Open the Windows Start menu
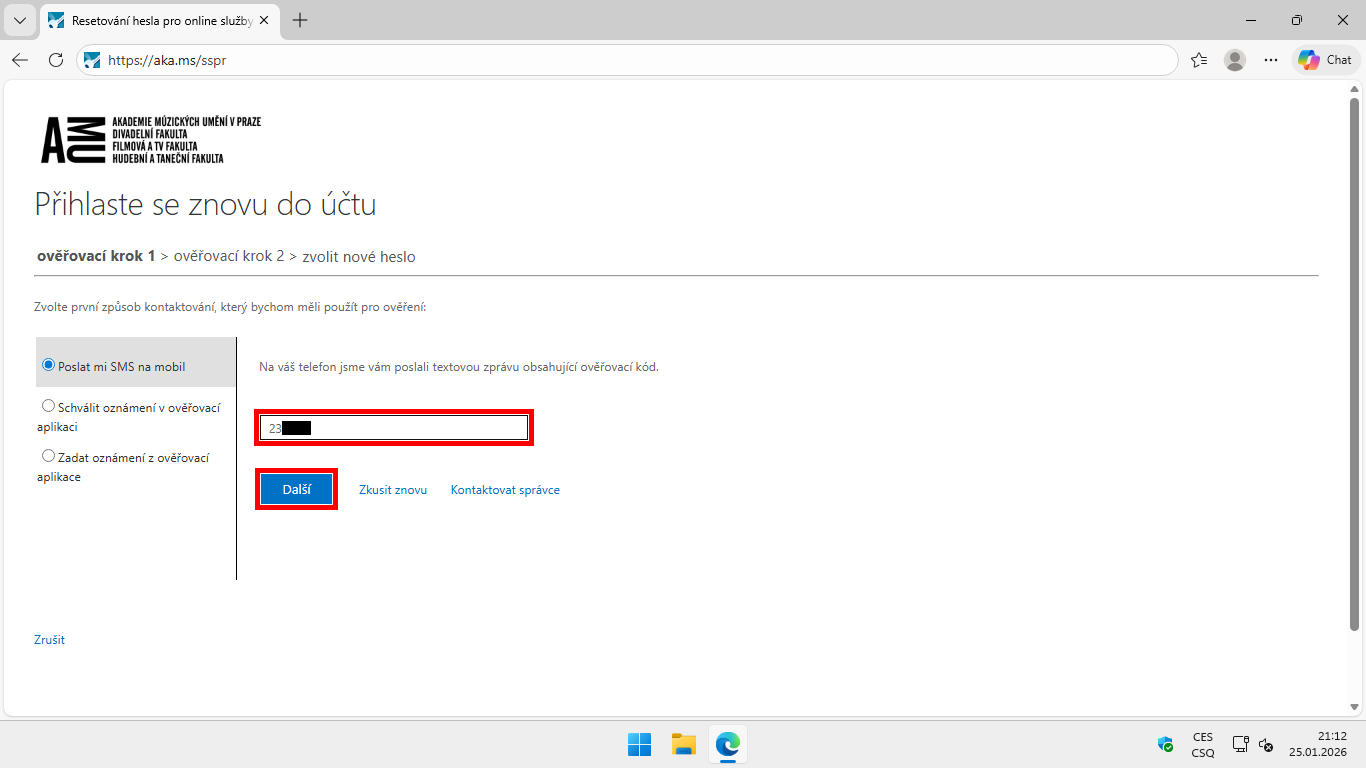 pos(639,744)
